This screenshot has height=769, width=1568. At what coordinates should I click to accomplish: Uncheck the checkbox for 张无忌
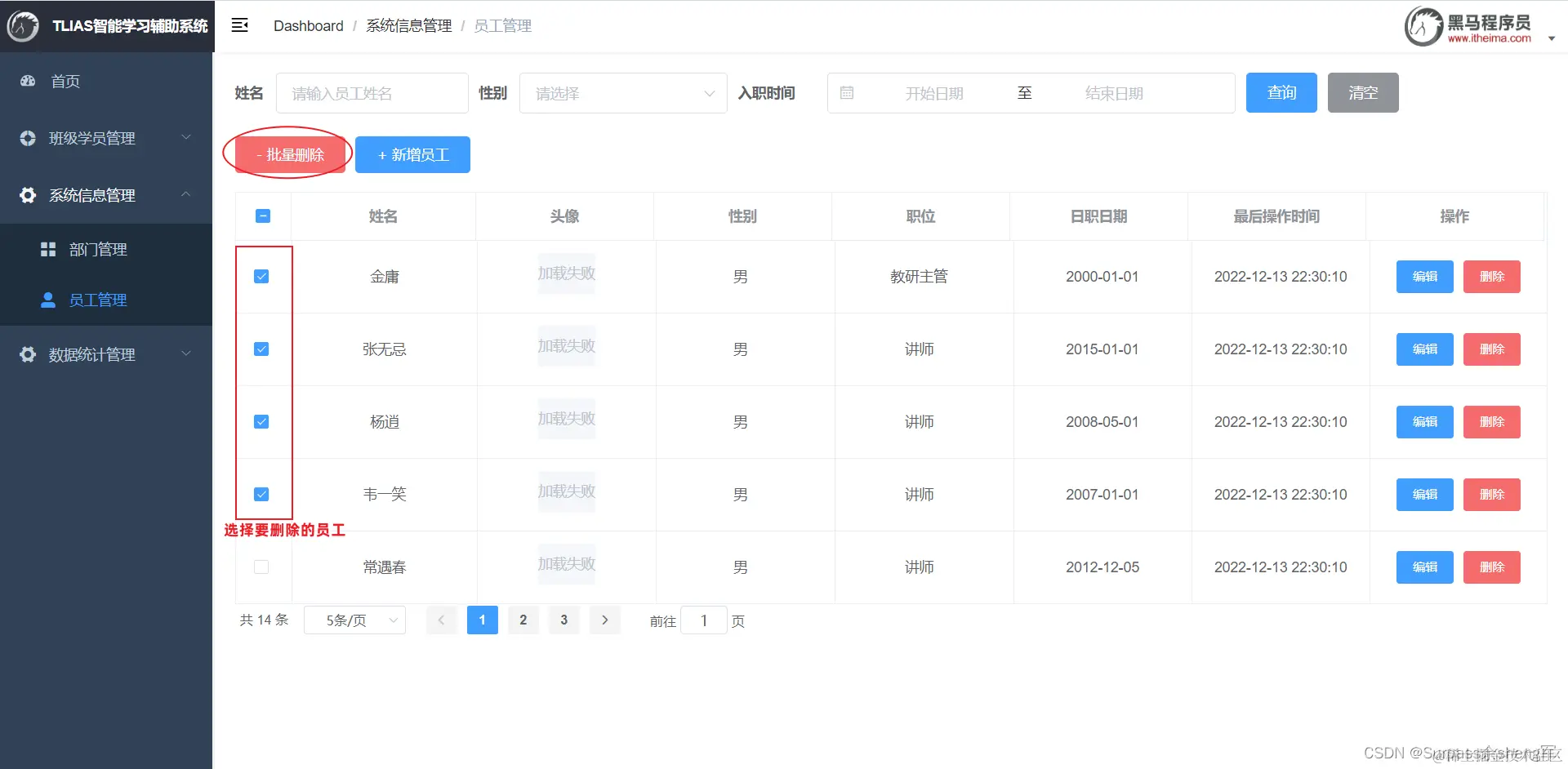pos(261,349)
